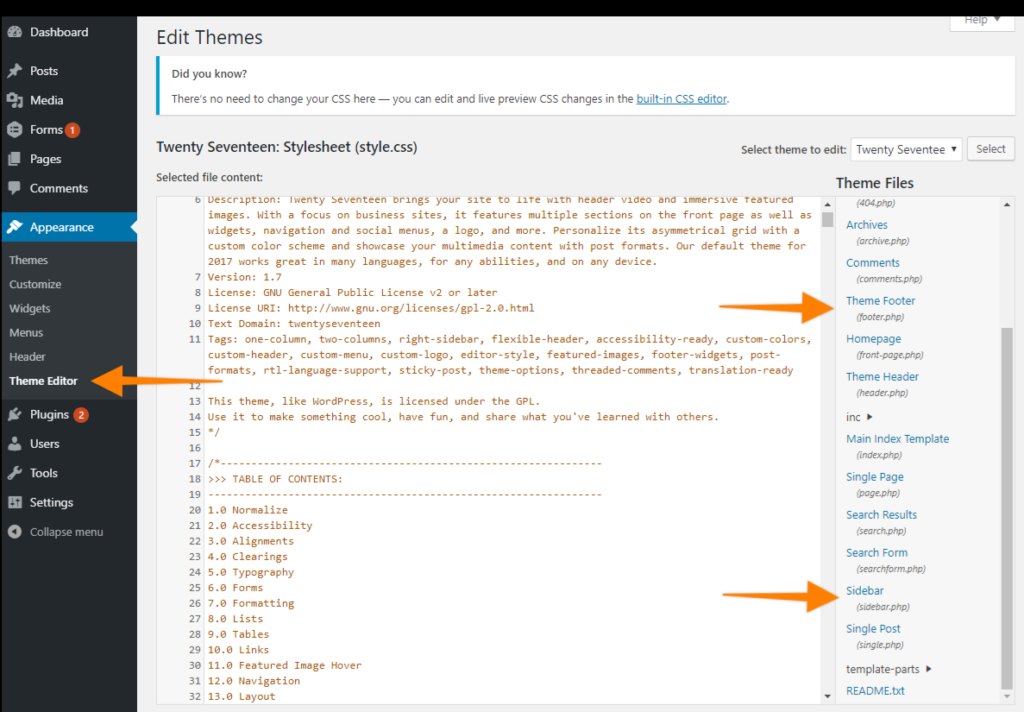Open Plugins via the plug icon
The image size is (1024, 712).
14,414
